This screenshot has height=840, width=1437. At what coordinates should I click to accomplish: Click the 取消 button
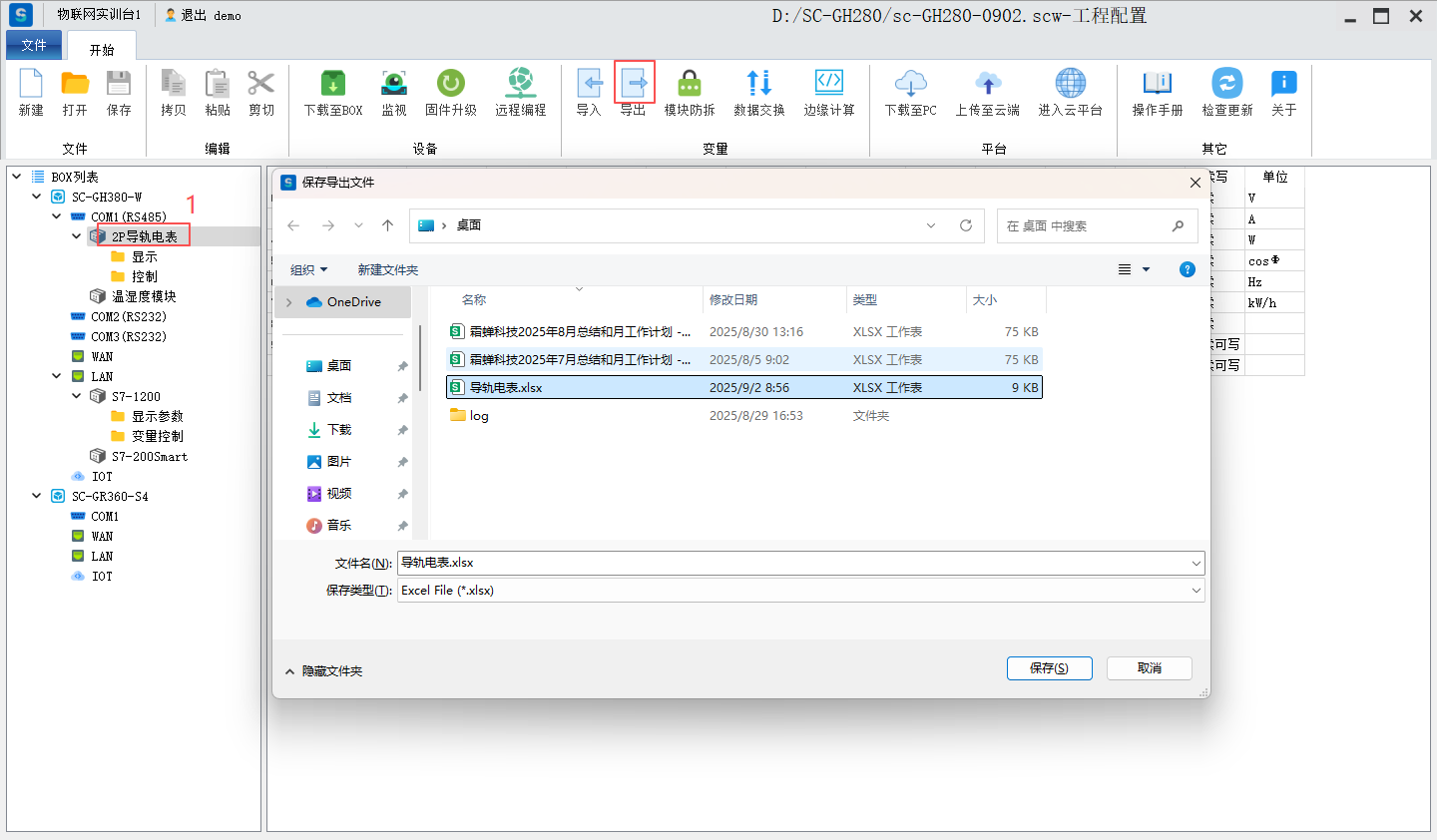coord(1149,668)
